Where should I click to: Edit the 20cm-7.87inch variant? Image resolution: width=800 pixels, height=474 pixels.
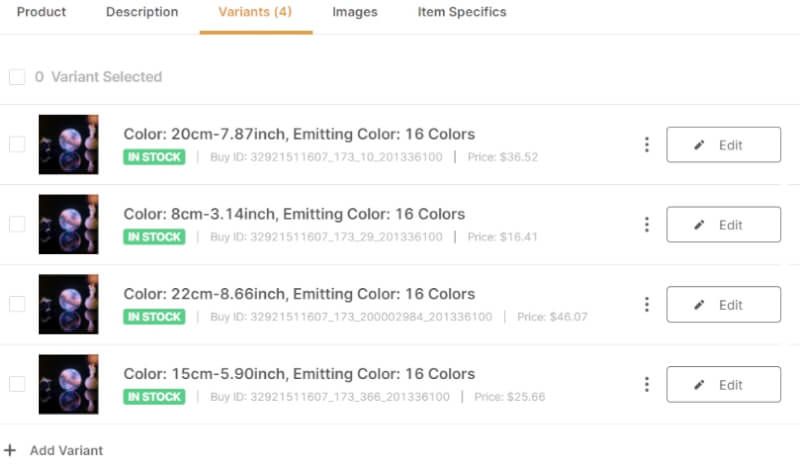pos(723,145)
